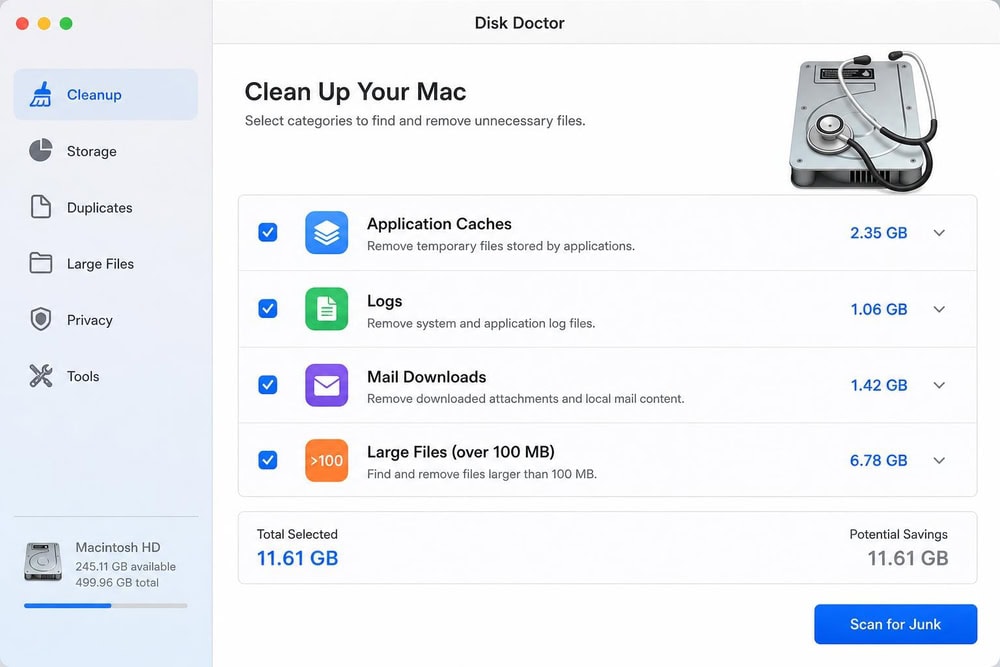This screenshot has width=1000, height=667.
Task: Click the Large Files (over 100 MB) title
Action: [460, 452]
